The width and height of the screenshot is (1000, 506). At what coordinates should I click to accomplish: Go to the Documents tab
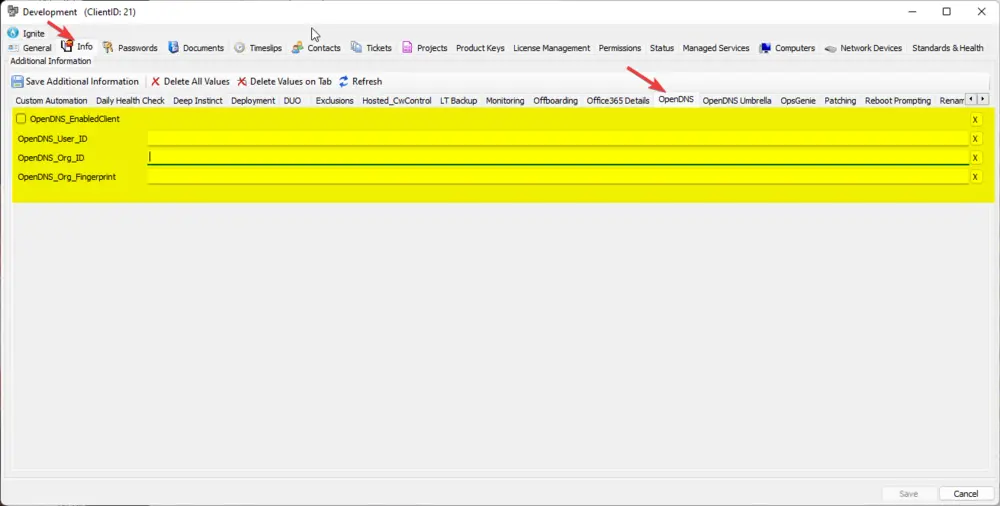[196, 48]
